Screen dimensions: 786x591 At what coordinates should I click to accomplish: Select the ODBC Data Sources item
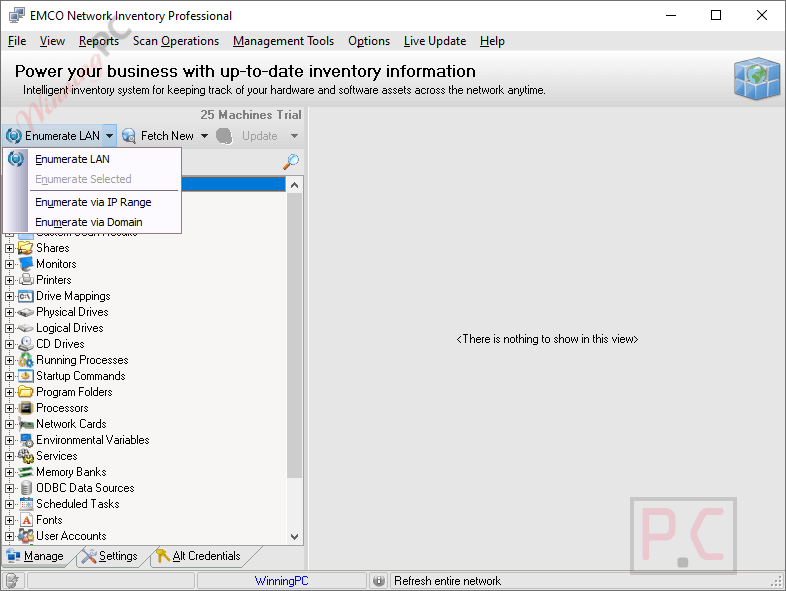[x=85, y=488]
